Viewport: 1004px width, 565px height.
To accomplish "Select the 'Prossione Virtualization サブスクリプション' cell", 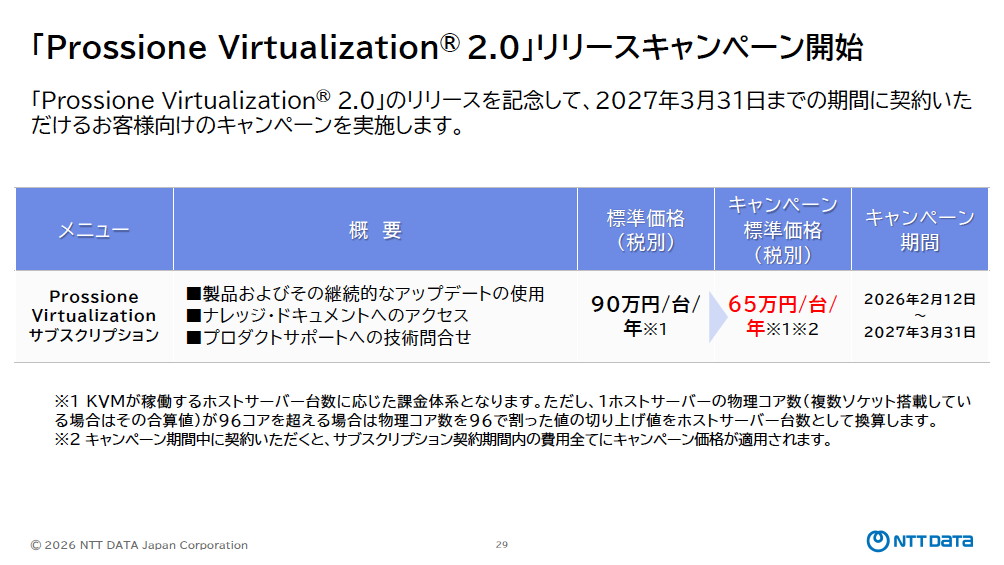I will pos(94,316).
